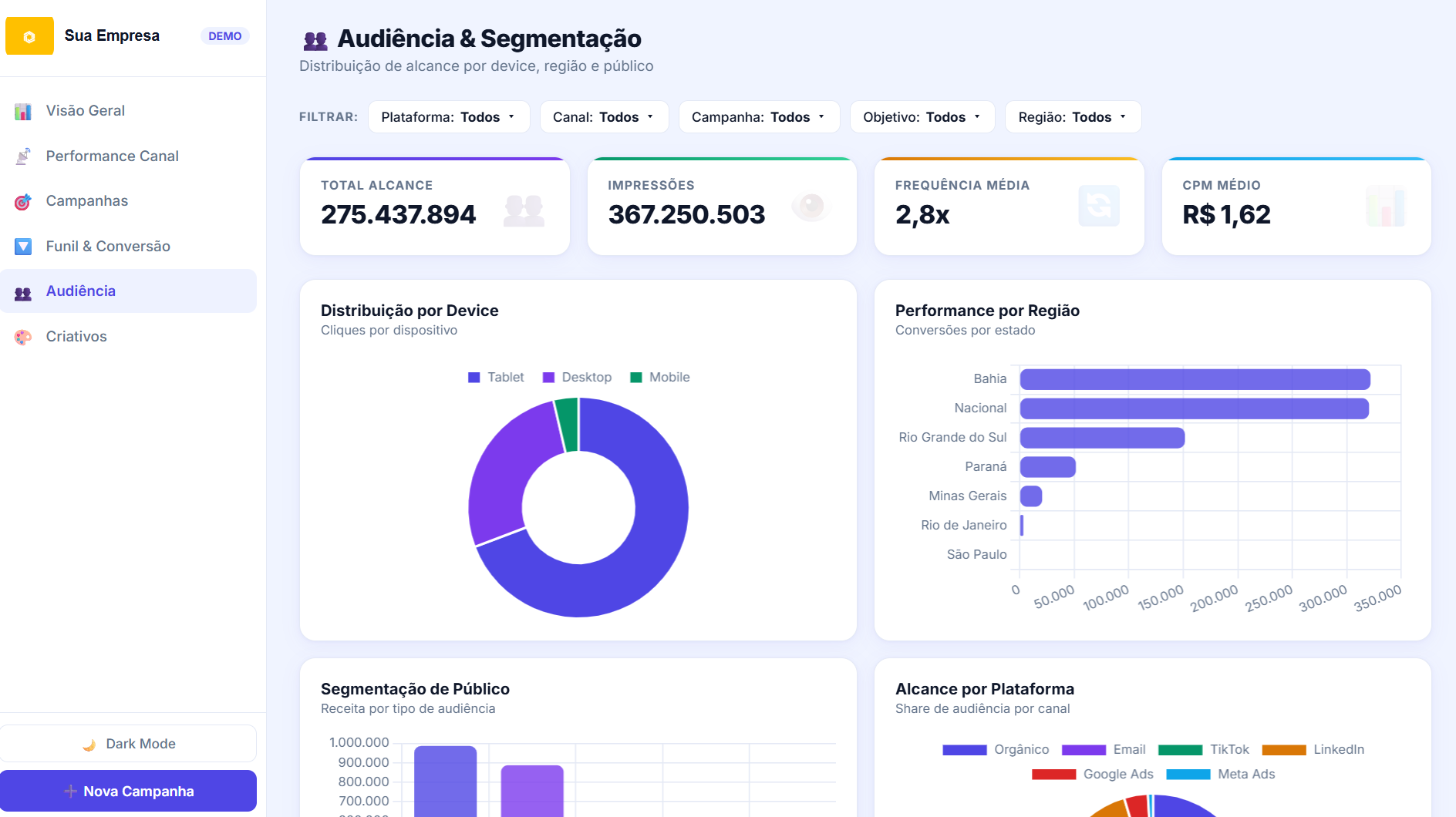This screenshot has width=1456, height=817.
Task: Click the Total Alcance value 275.437.894
Action: pyautogui.click(x=398, y=214)
